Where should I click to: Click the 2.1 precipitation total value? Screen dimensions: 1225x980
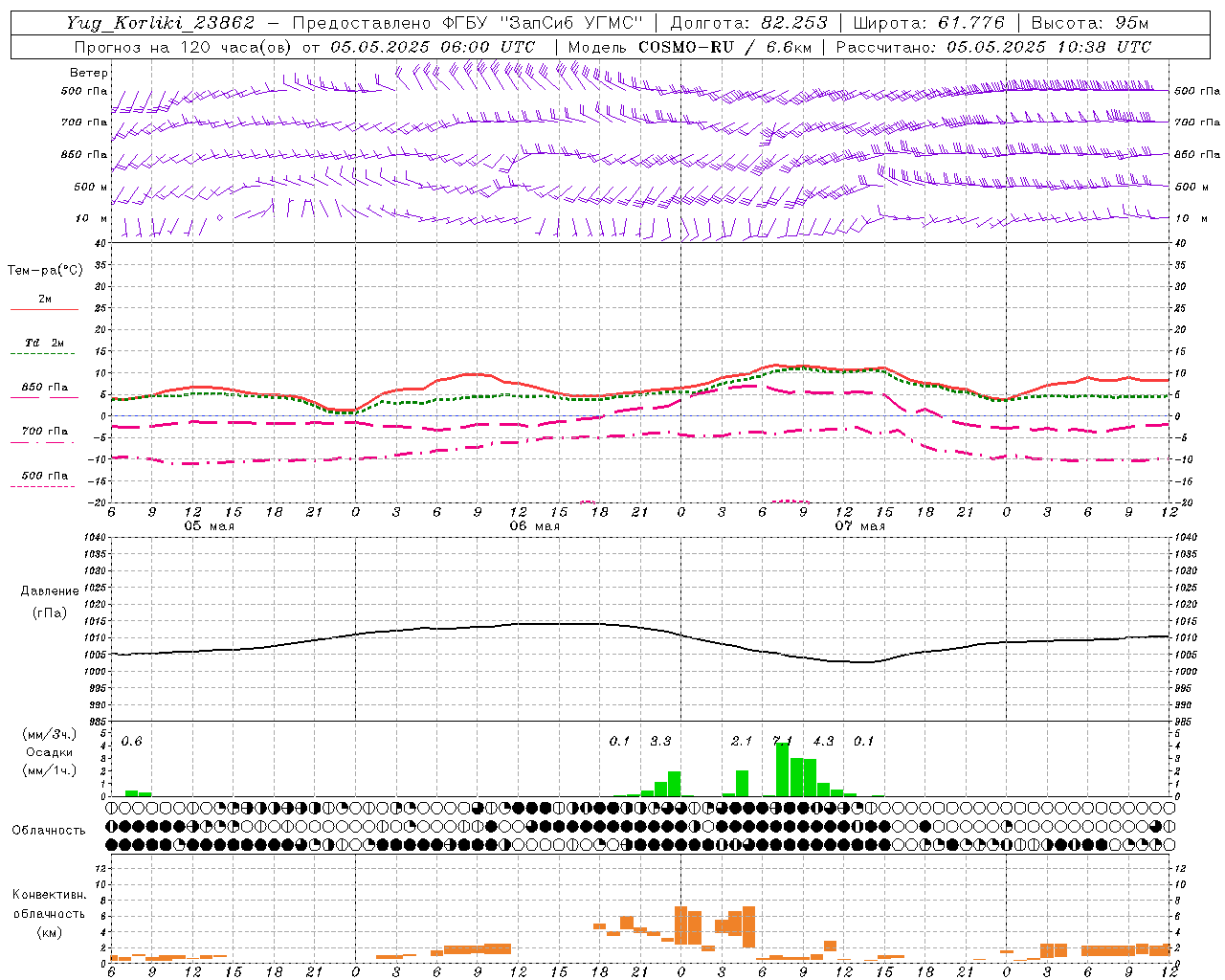(742, 742)
